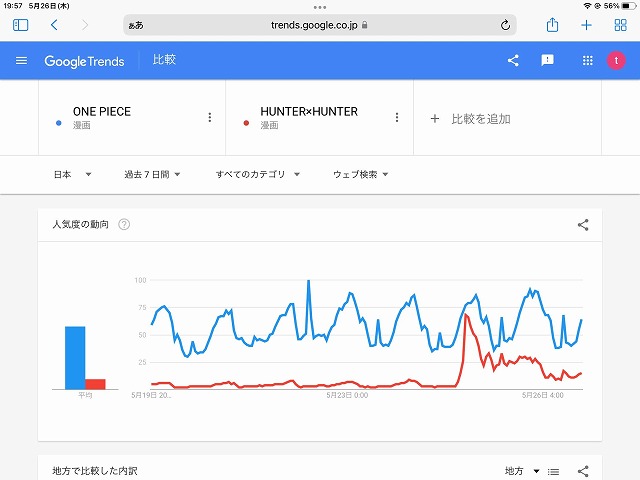
Task: Tap the trends.google.co.jp address bar
Action: (320, 25)
